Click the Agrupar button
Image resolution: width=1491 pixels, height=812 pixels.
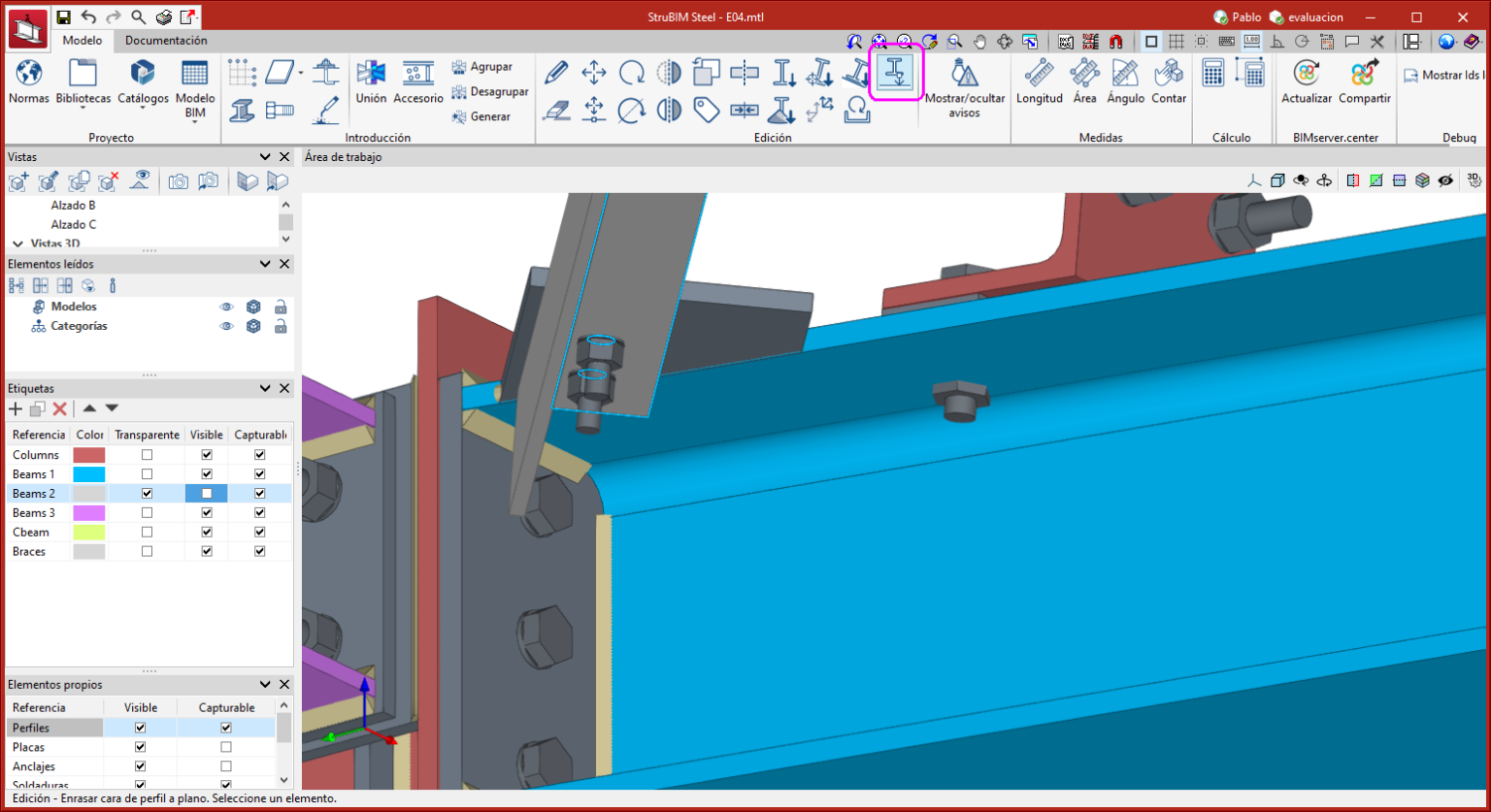(481, 67)
